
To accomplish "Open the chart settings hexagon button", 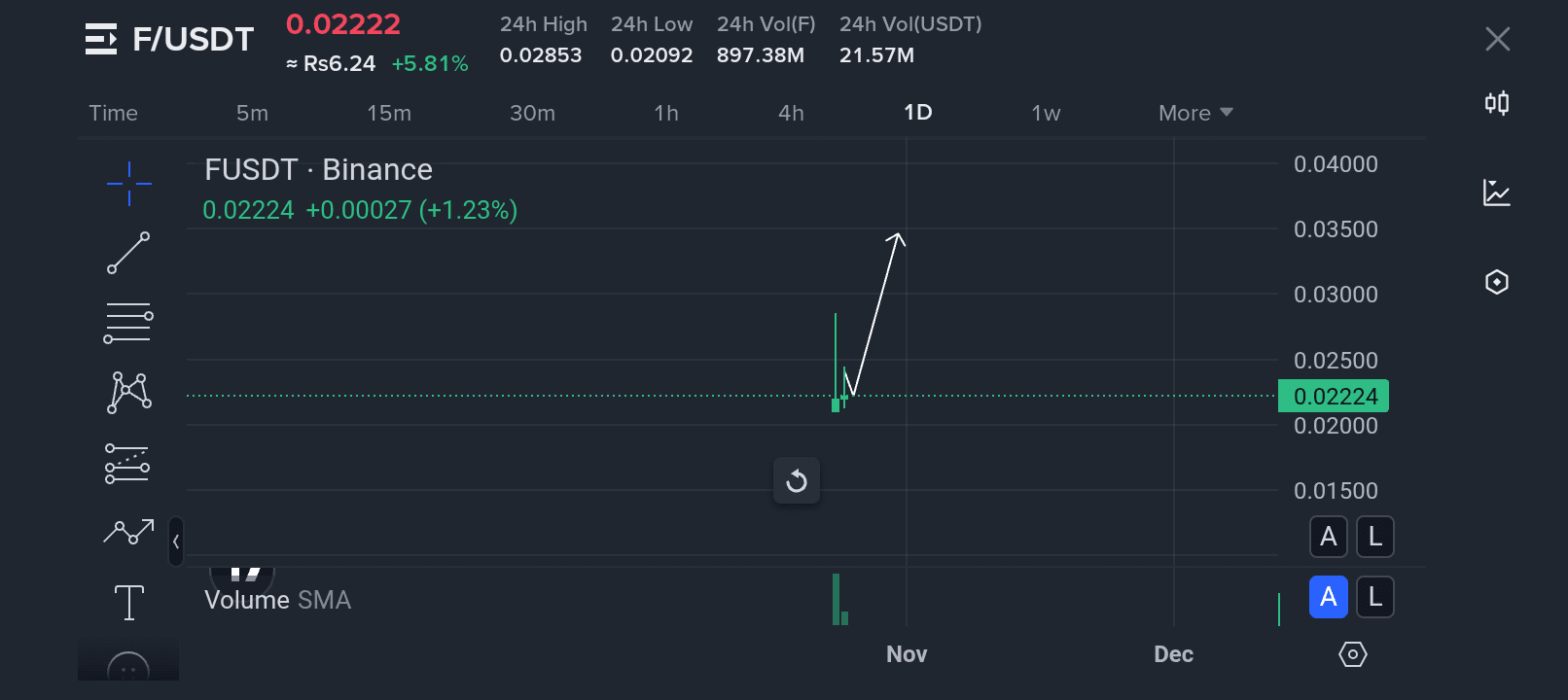I will (x=1352, y=654).
